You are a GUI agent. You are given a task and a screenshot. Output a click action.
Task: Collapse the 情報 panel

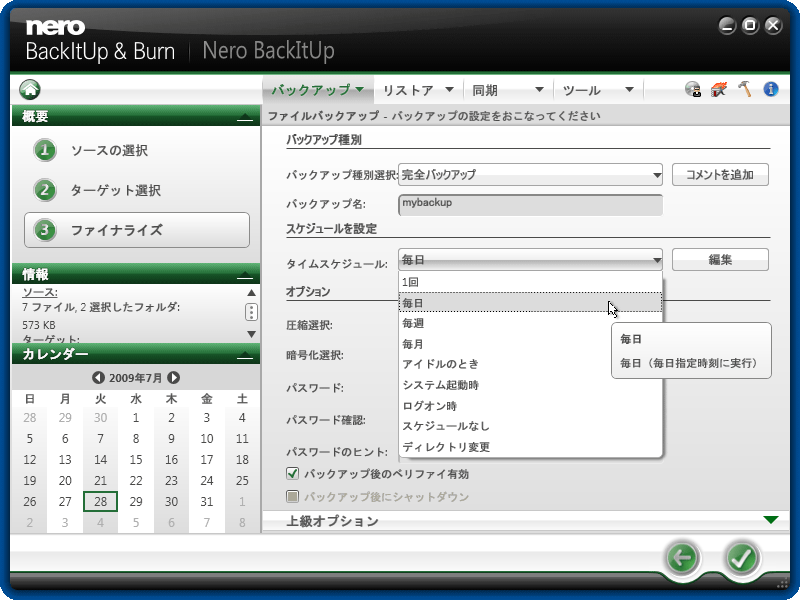(245, 276)
